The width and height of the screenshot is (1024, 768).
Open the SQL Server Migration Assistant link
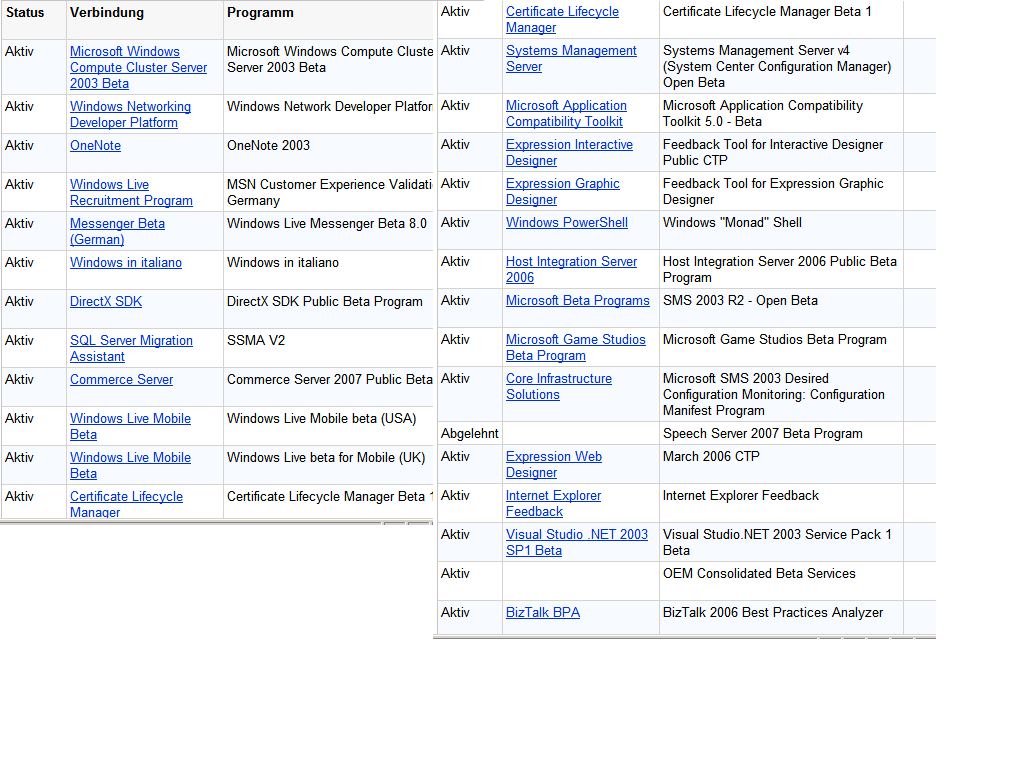pos(131,349)
